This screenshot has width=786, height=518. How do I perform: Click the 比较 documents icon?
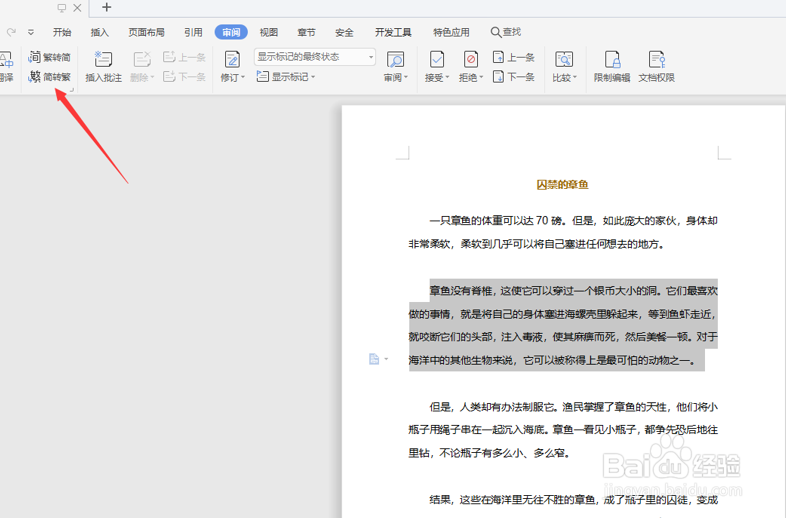tap(564, 60)
